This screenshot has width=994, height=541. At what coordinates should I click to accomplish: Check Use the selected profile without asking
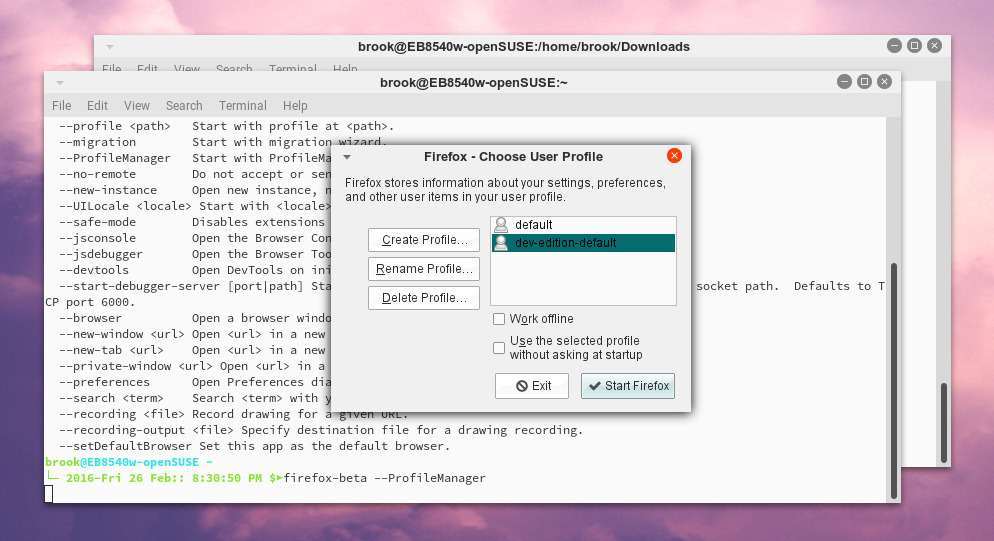point(499,348)
